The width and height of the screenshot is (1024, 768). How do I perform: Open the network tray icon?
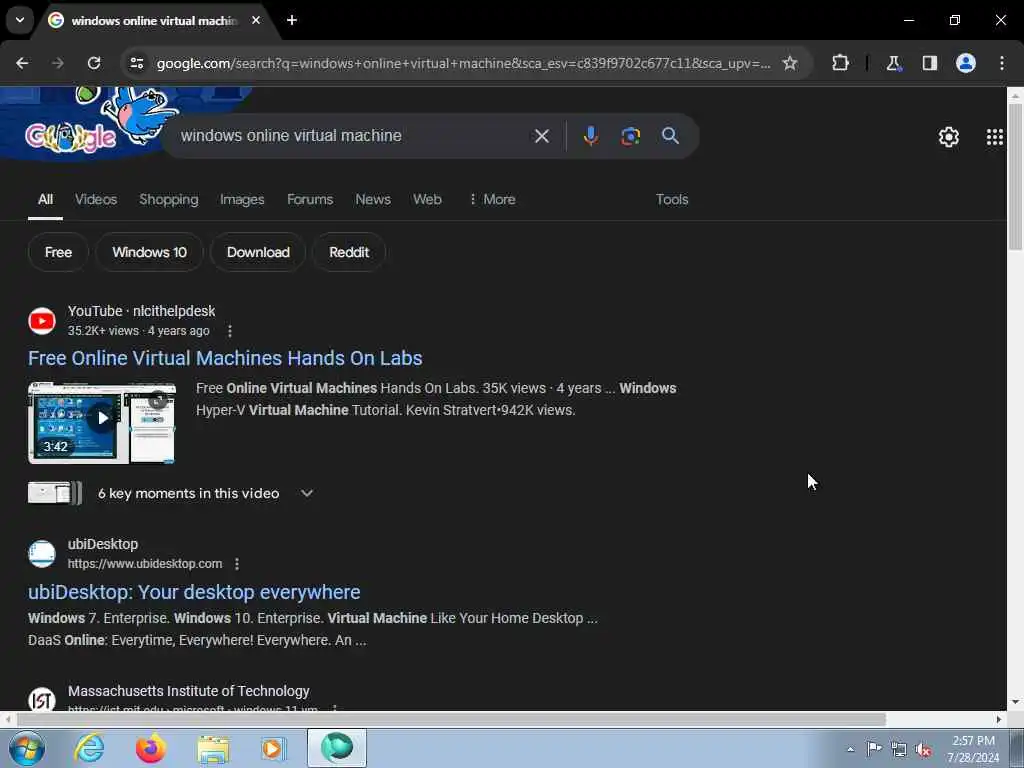point(899,749)
